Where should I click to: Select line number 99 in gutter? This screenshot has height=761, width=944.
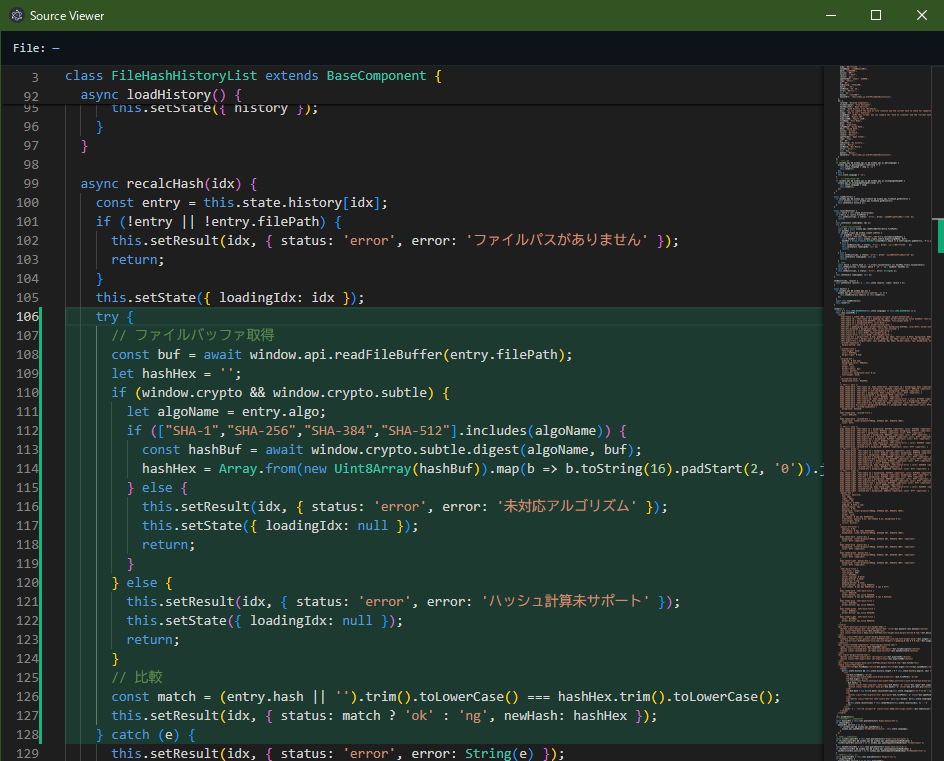coord(30,183)
